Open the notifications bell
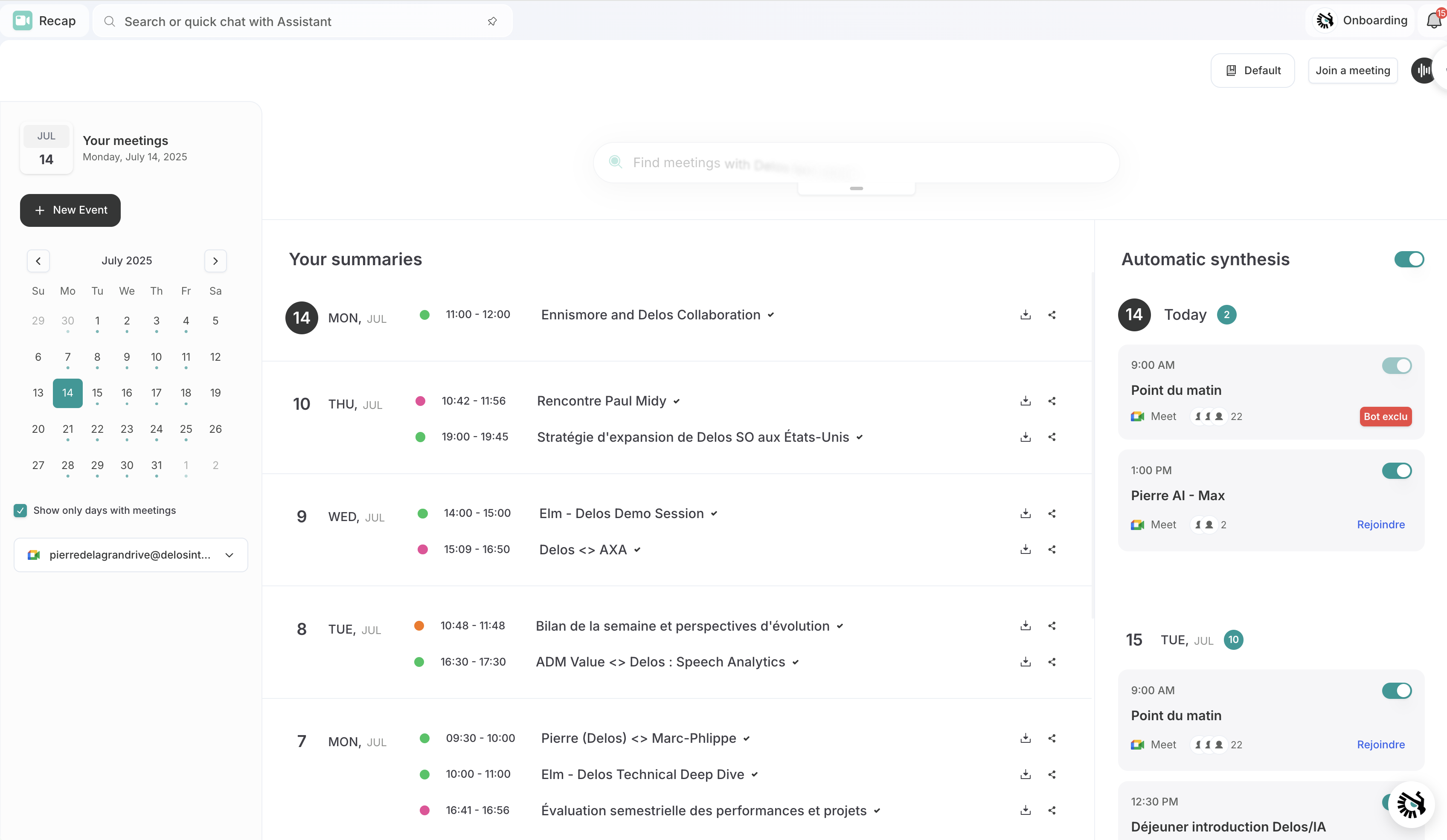 click(1434, 20)
